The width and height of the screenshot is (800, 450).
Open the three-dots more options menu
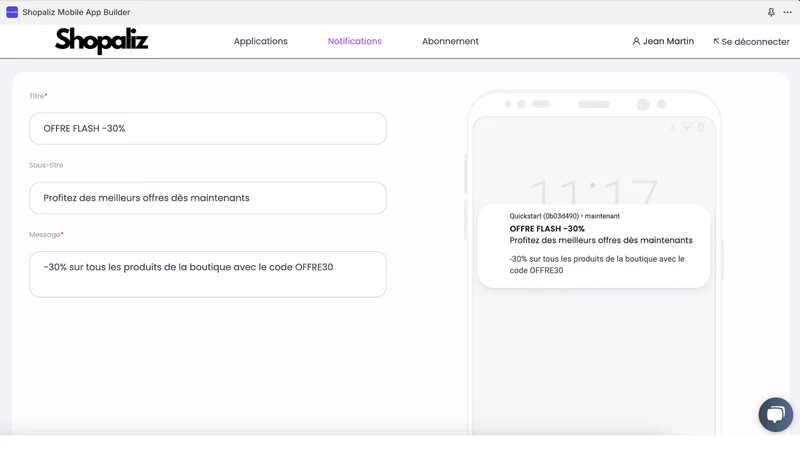coord(787,12)
